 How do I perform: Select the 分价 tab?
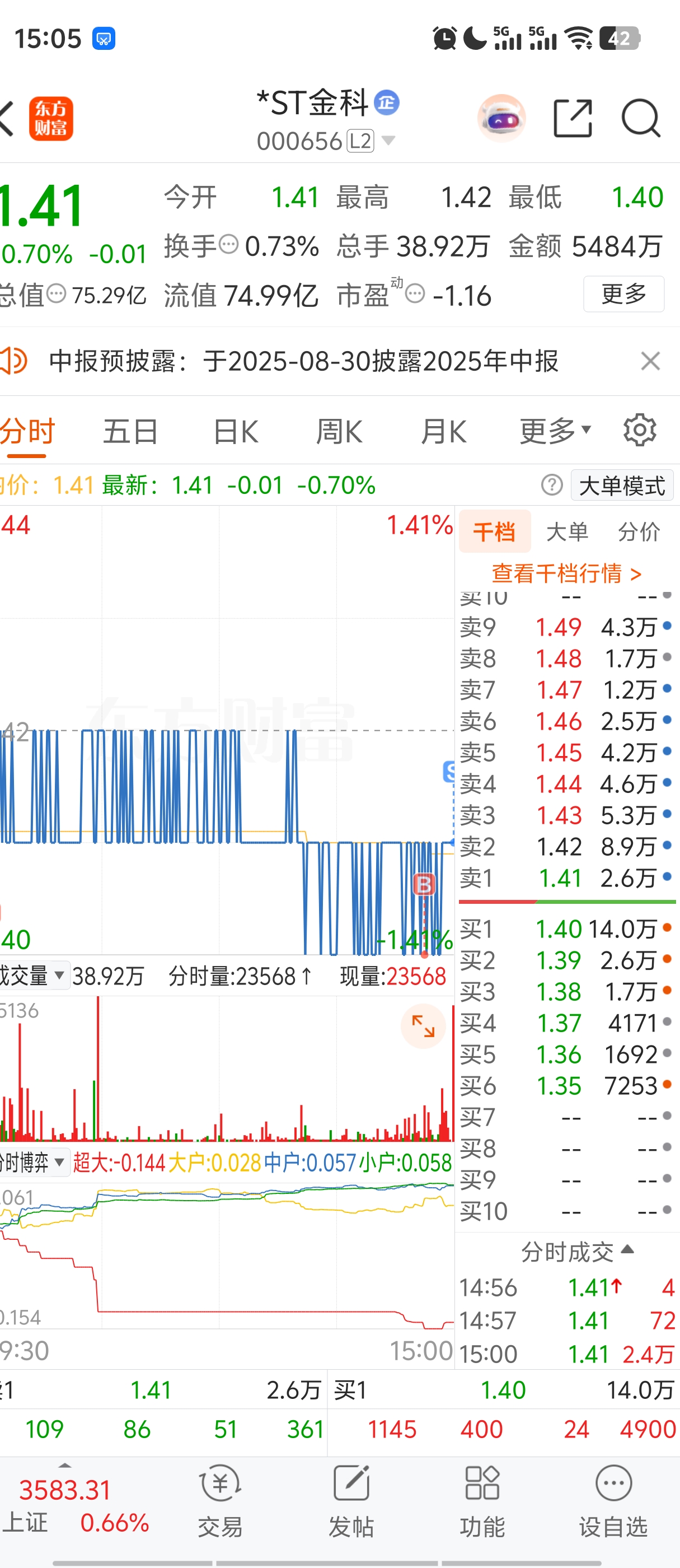point(639,531)
